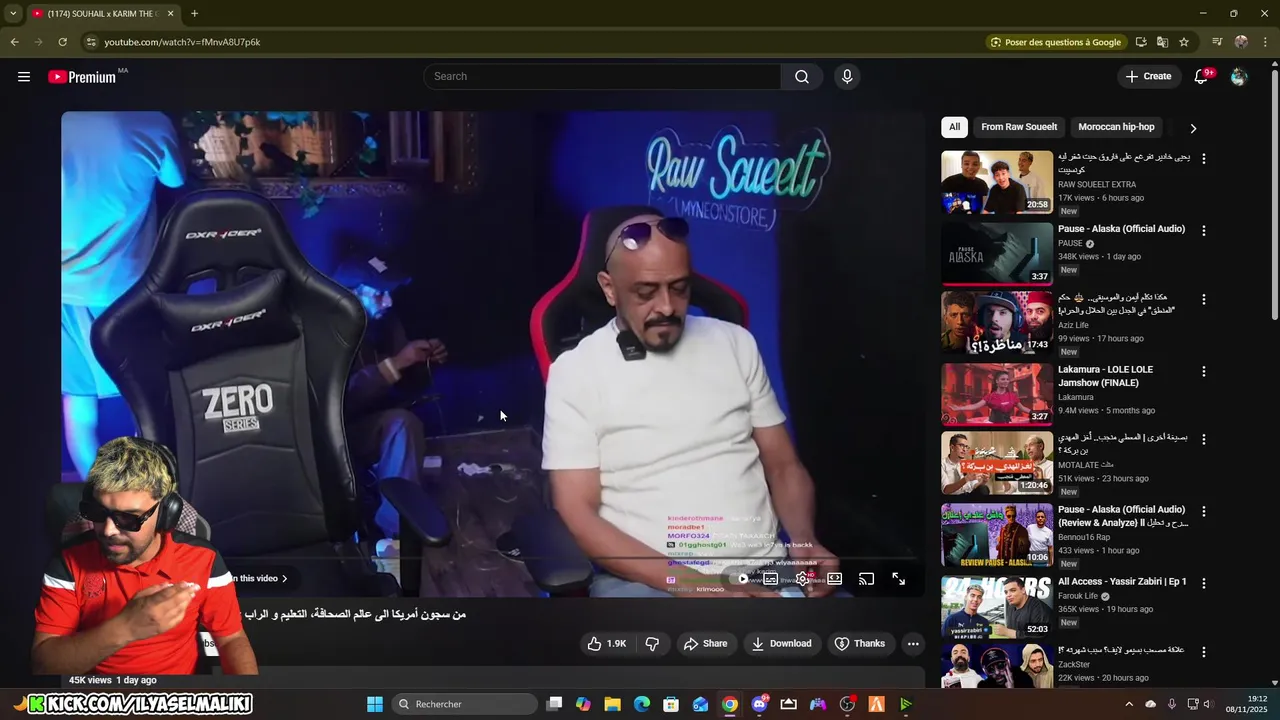Click the Farouk Life channel name
The image size is (1280, 720).
(x=1079, y=596)
